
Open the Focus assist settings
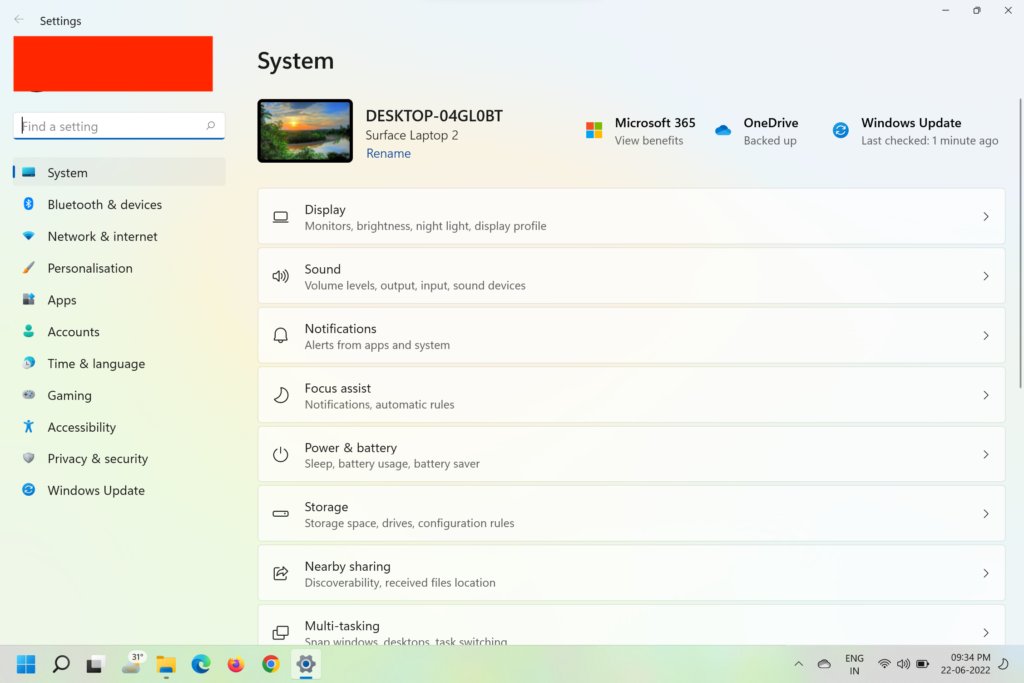(x=631, y=394)
